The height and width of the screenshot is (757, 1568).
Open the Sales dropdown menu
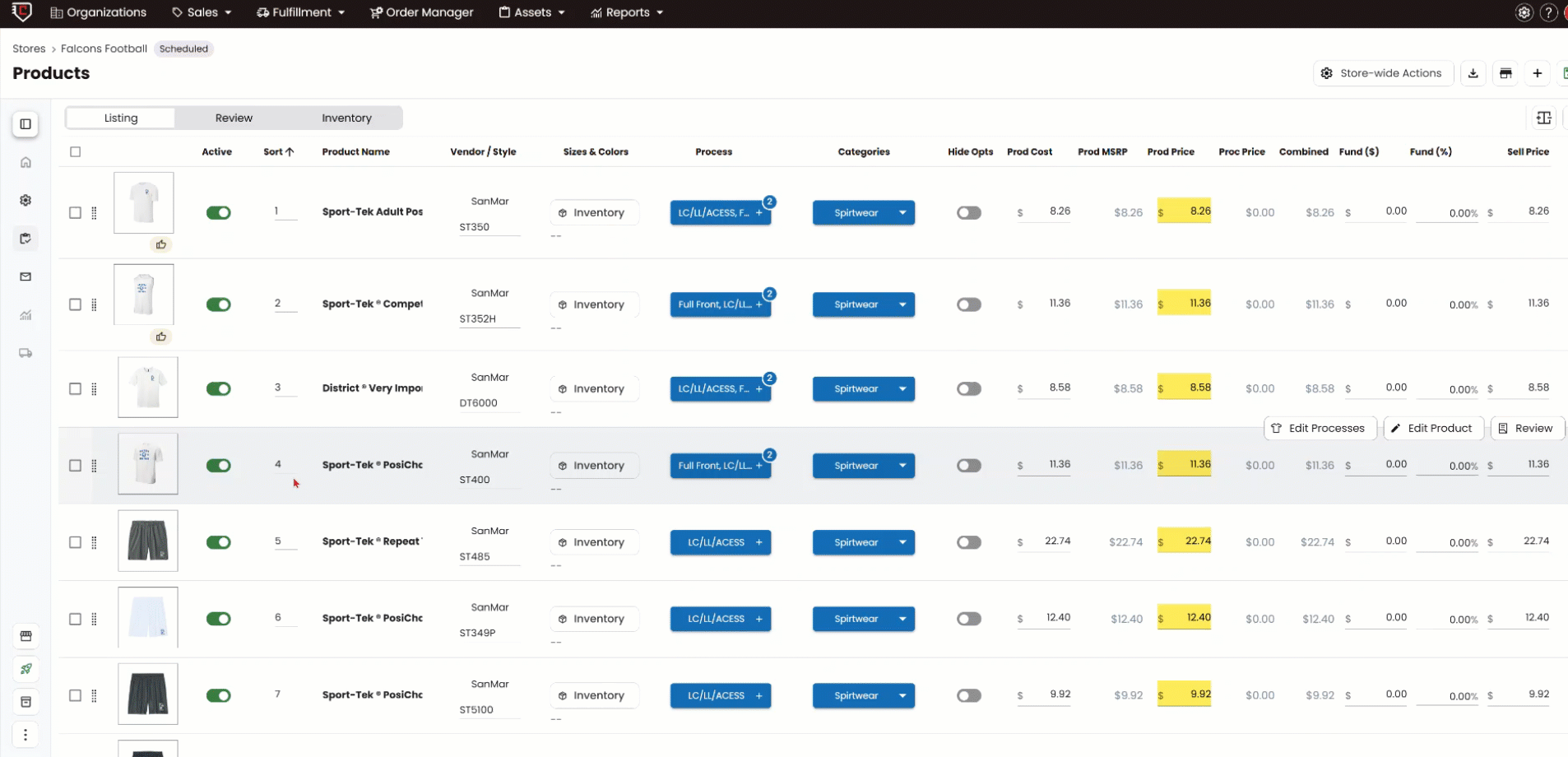(x=202, y=12)
